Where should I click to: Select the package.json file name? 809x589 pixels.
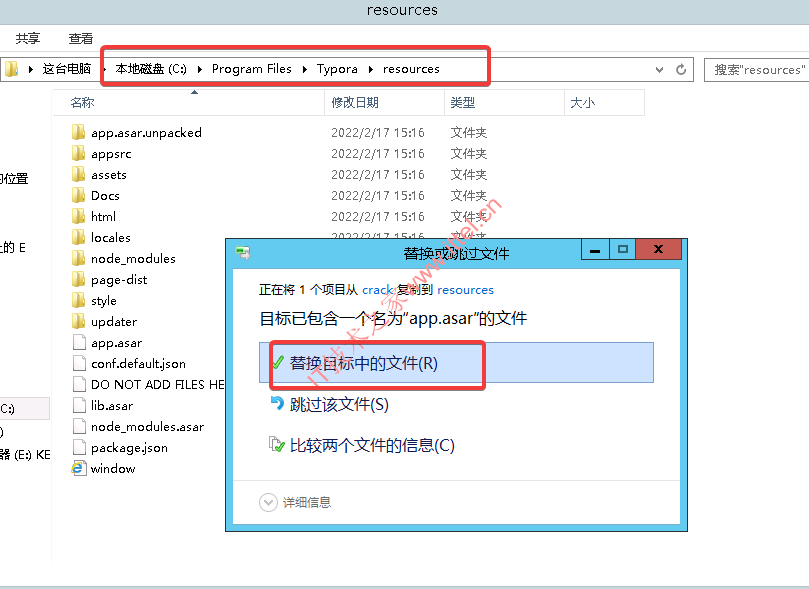click(x=130, y=448)
